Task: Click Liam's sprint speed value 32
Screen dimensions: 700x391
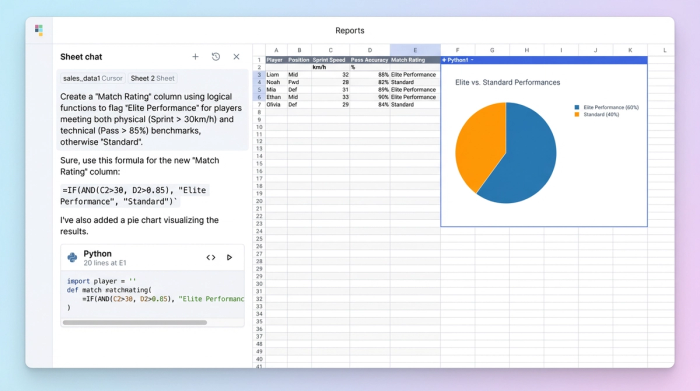Action: (x=330, y=75)
